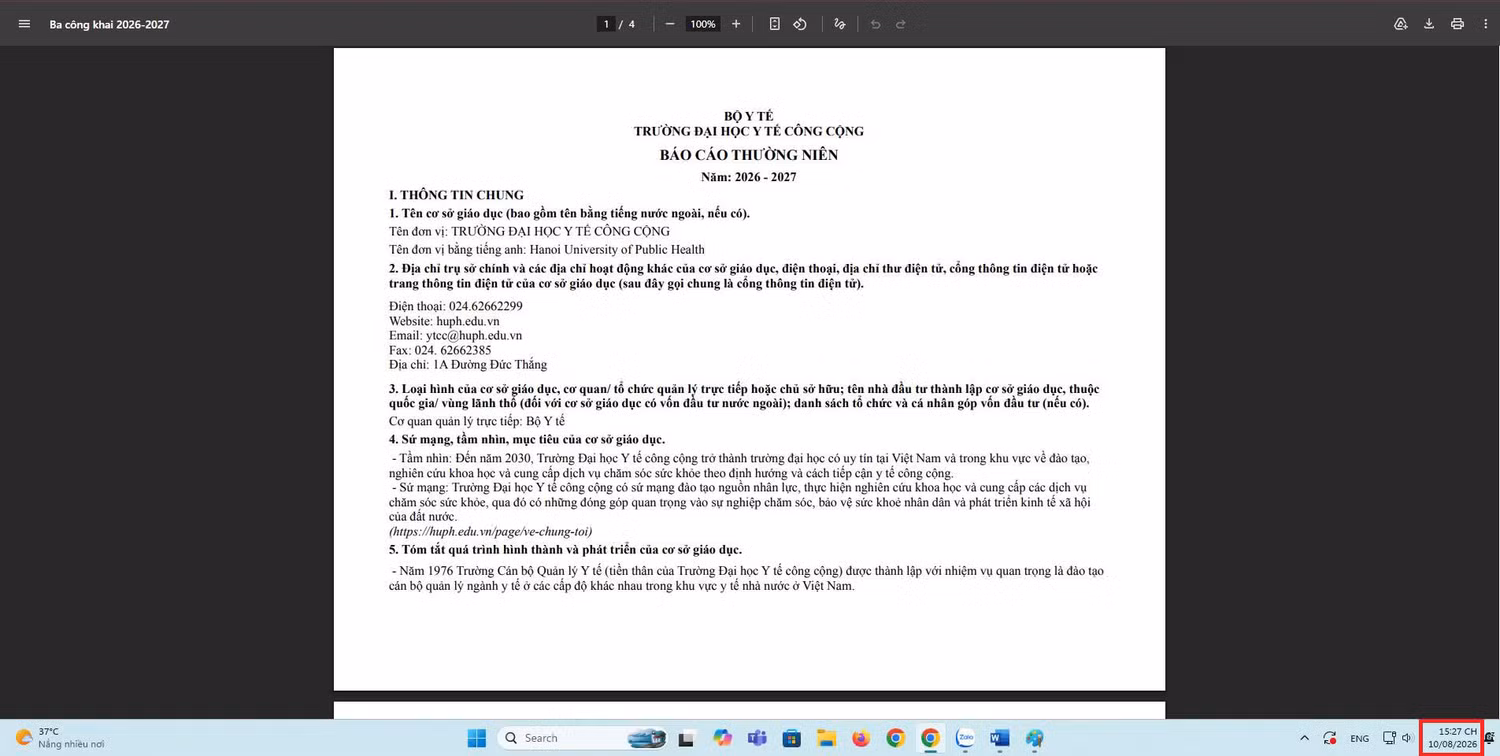Screen dimensions: 1500x756
Task: Select the draw annotation tool
Action: [x=840, y=24]
